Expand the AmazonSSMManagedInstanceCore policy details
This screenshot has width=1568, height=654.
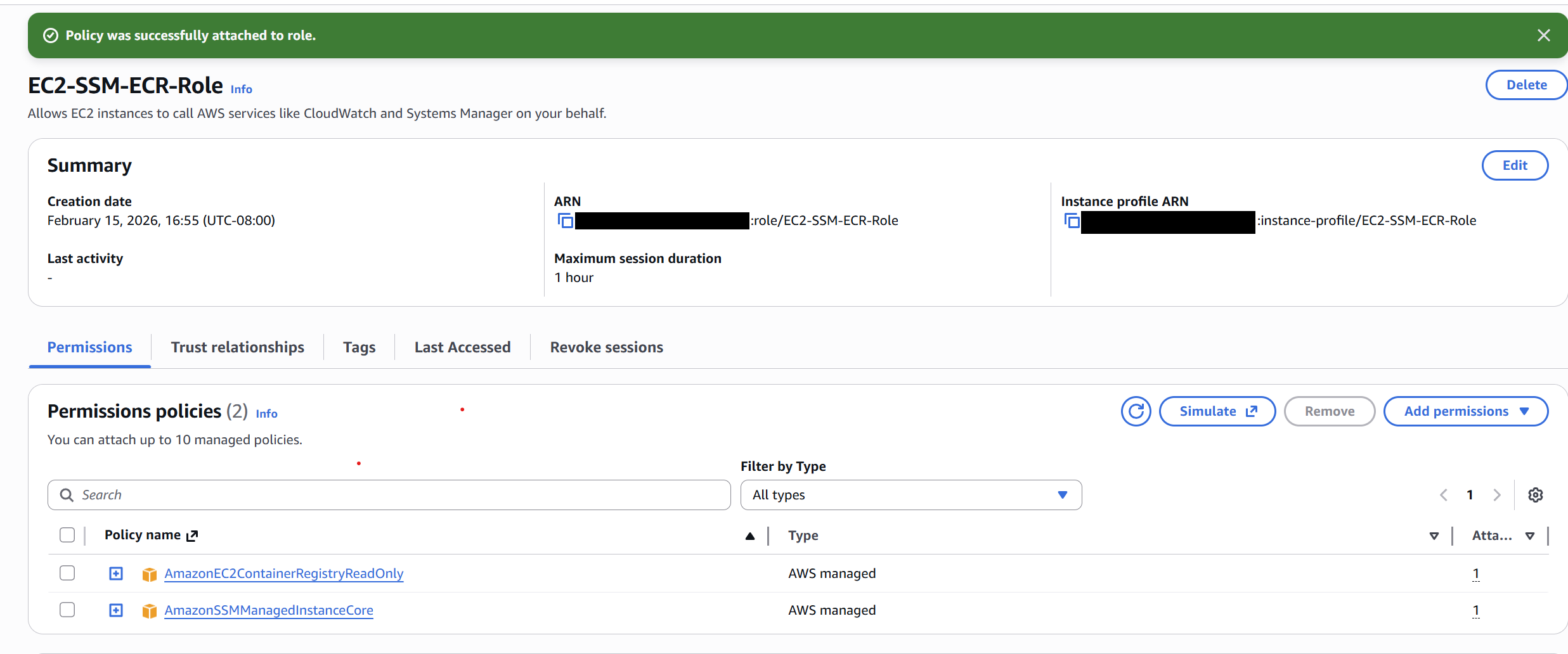click(116, 610)
